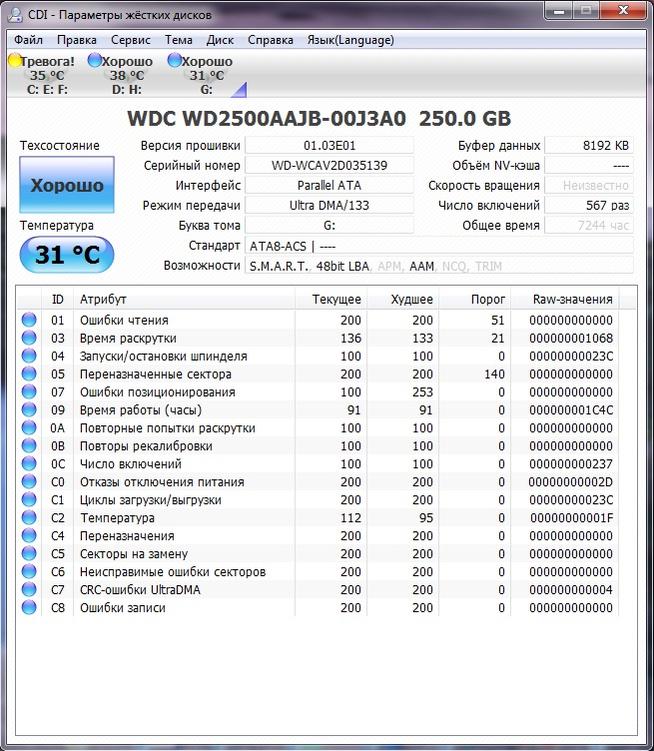Click the 7244 час total time field
This screenshot has width=654, height=751.
[x=589, y=226]
